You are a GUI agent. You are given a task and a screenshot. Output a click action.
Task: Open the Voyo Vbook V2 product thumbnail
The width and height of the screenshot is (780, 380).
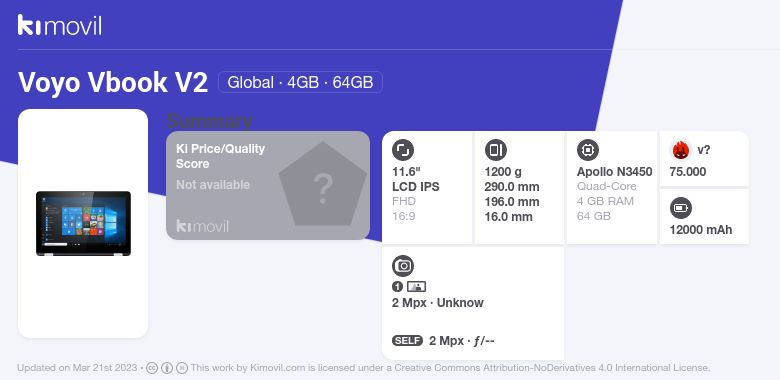coord(83,223)
